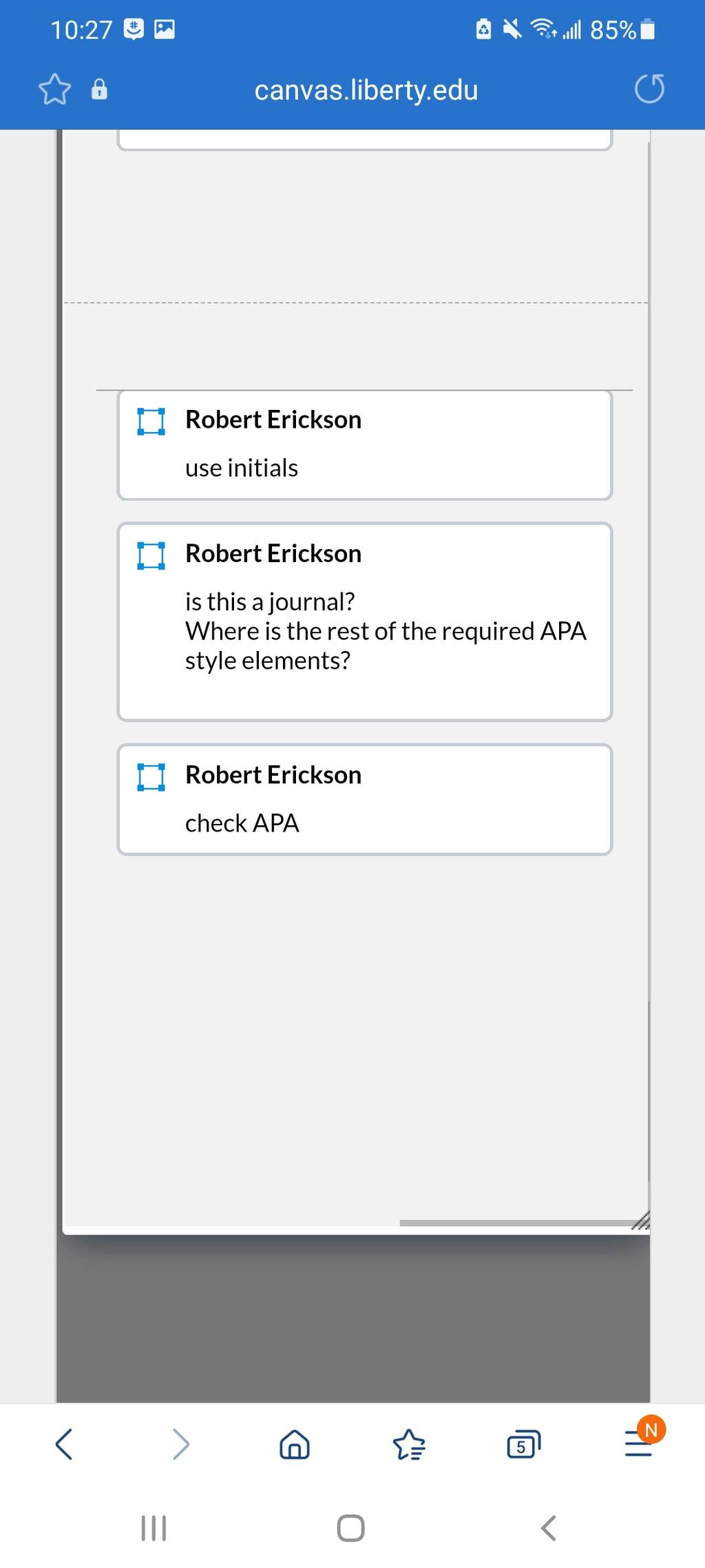
Task: Tap the bookmark star icon in address bar
Action: click(54, 90)
